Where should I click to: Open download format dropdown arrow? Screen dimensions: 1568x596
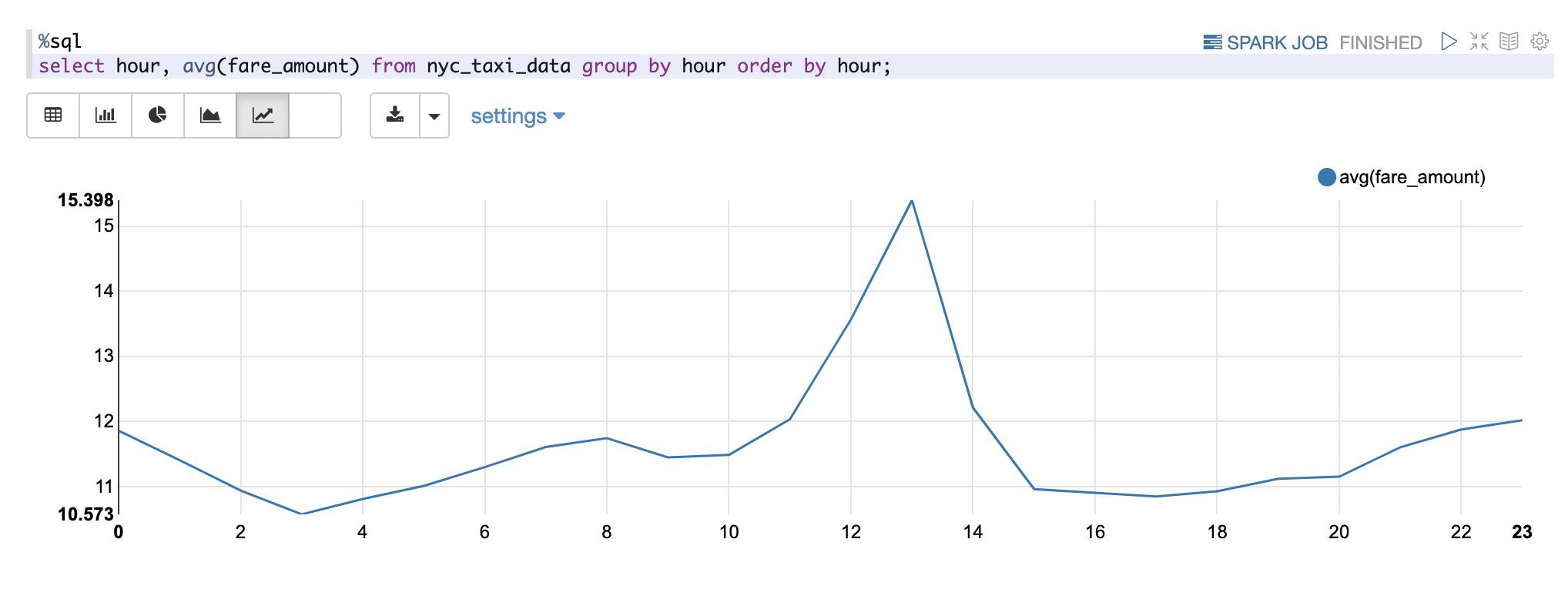434,116
